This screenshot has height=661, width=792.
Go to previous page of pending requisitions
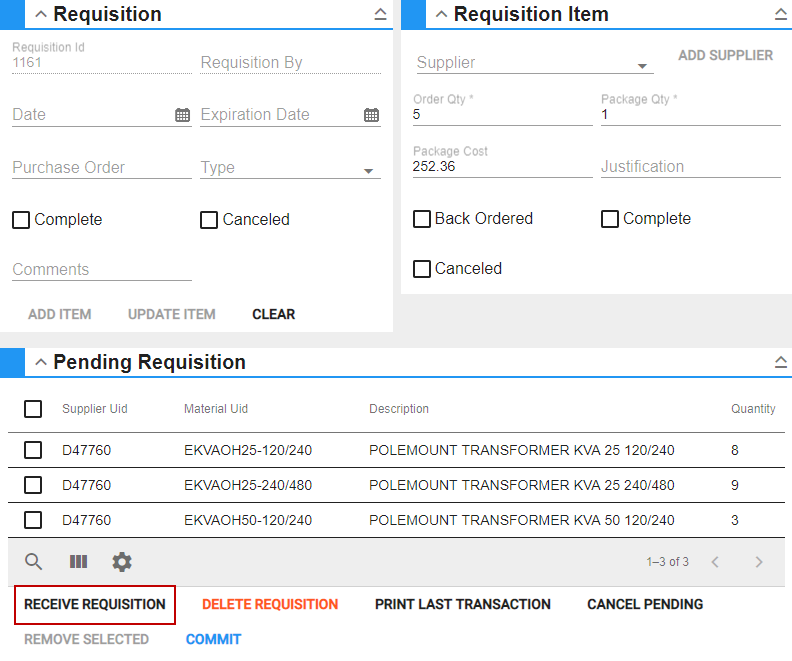pos(715,562)
